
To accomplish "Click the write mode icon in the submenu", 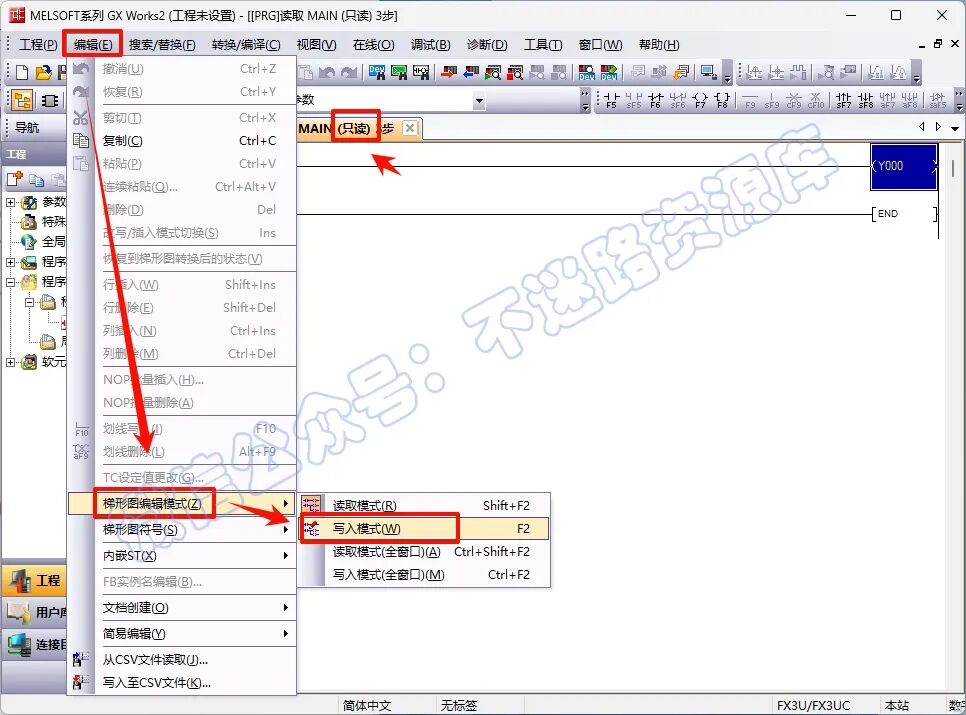I will (312, 528).
